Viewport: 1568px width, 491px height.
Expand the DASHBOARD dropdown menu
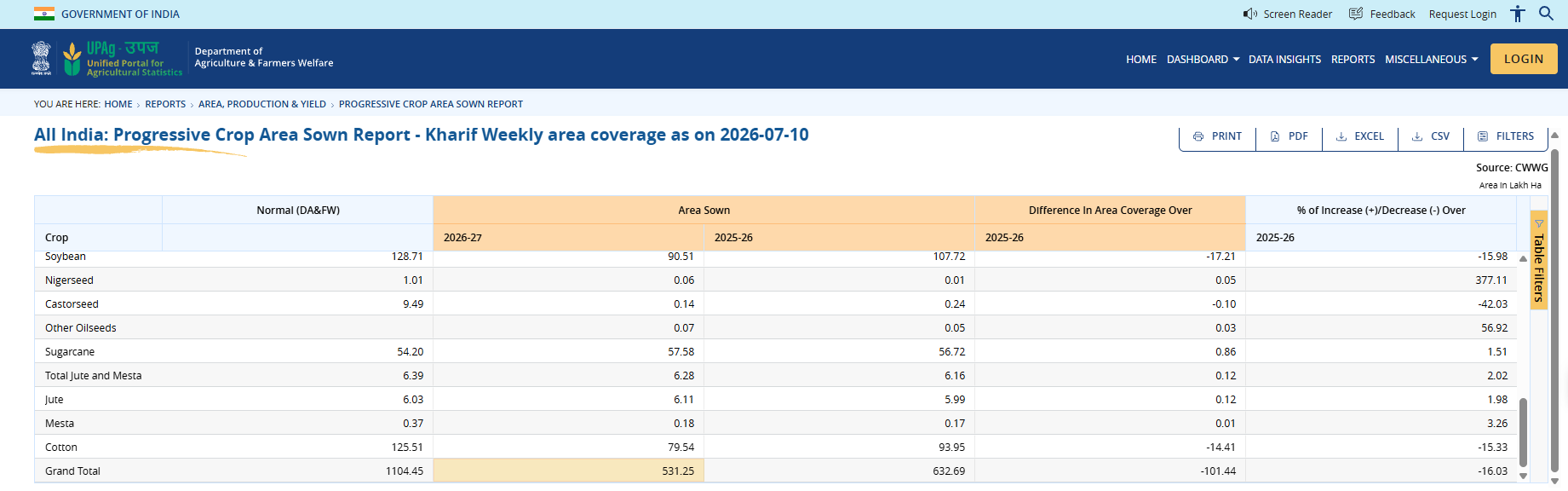(1203, 59)
